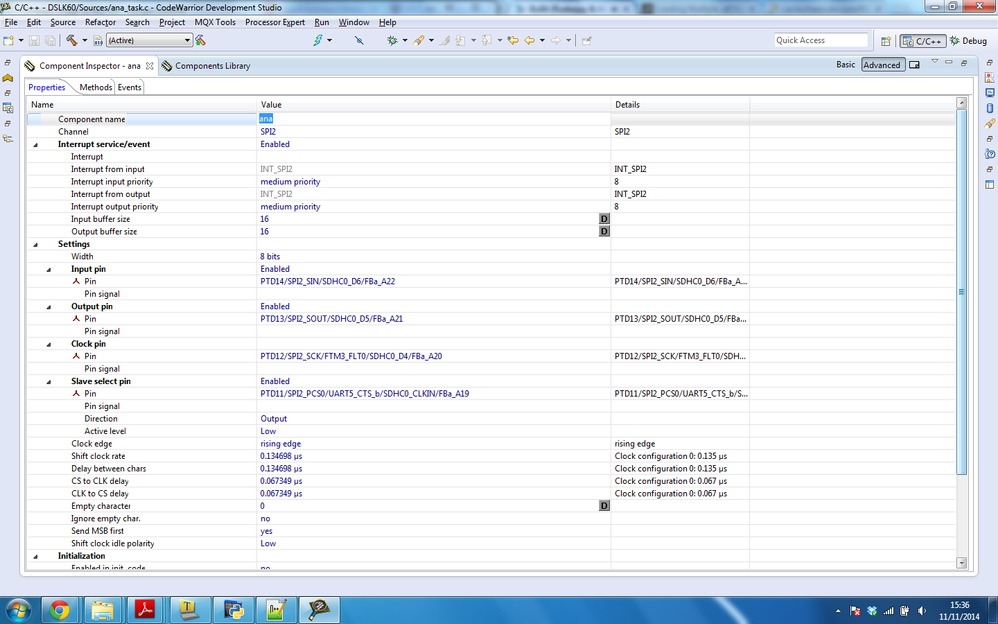This screenshot has width=998, height=624.
Task: Close the Component Inspector - ana tab
Action: [x=150, y=66]
